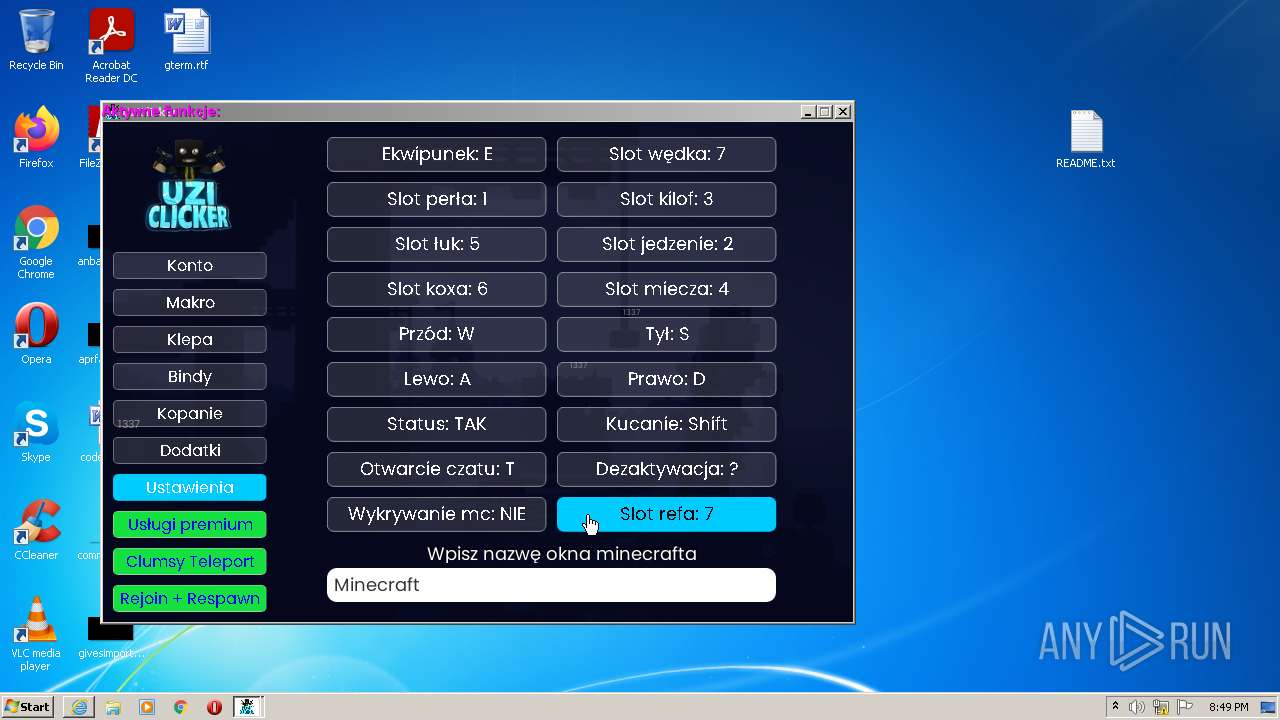The image size is (1280, 720).
Task: Change the Otwarcie czatu: T keybind
Action: point(437,469)
